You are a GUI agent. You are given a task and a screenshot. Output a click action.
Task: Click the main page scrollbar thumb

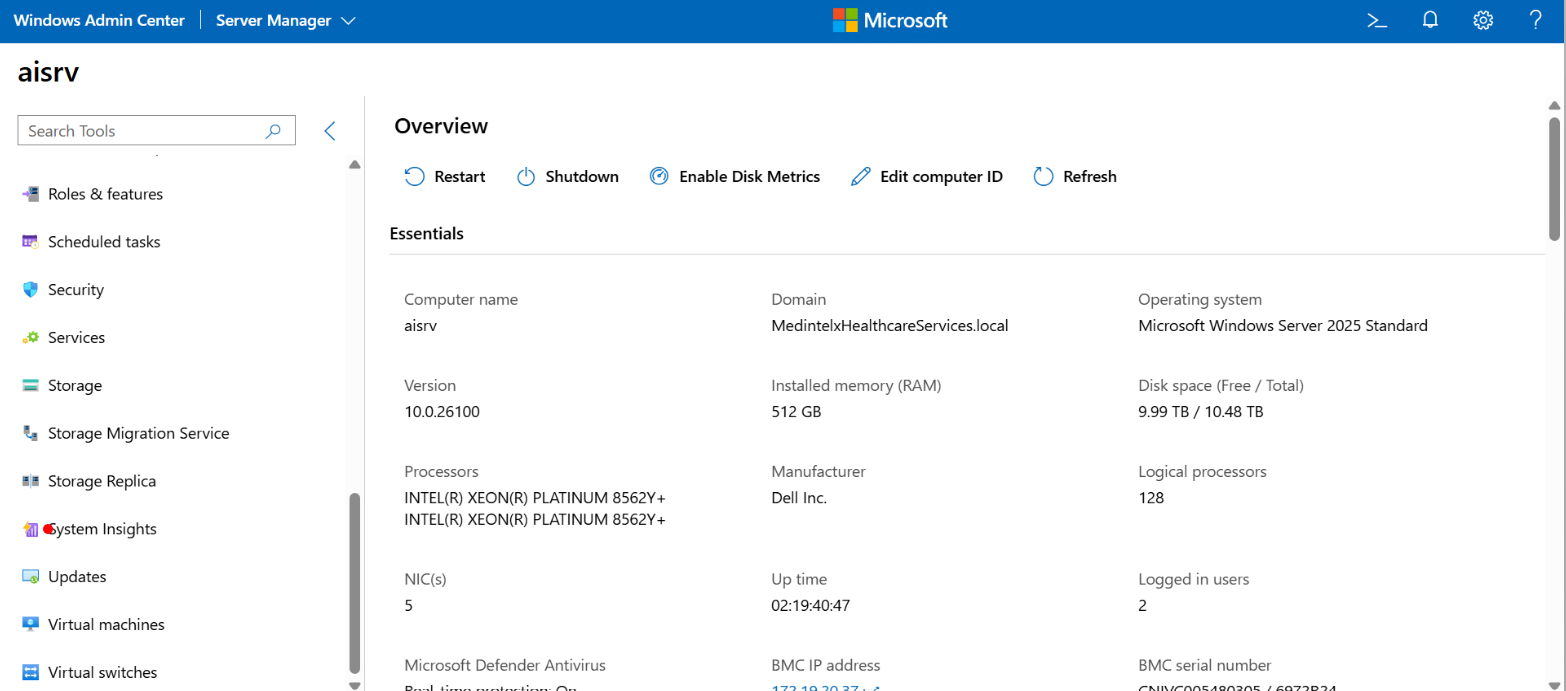[x=1554, y=178]
